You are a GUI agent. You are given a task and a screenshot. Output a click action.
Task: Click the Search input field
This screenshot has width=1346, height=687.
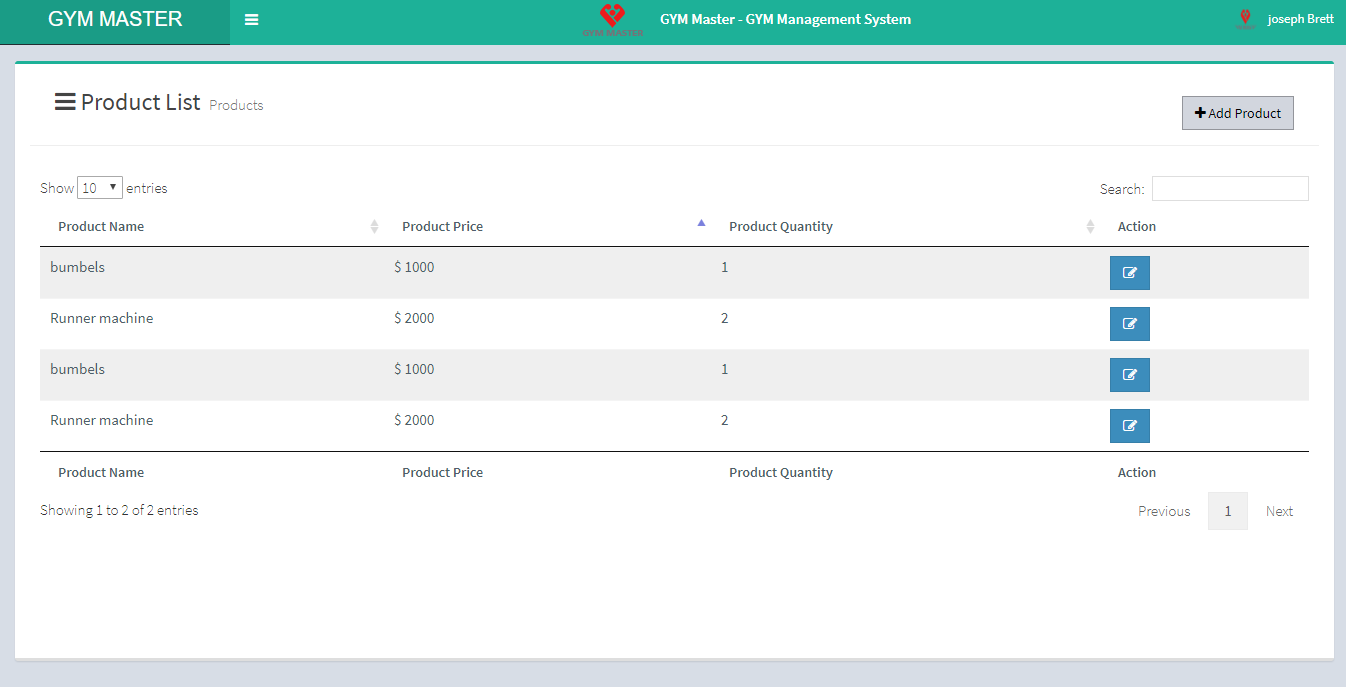1229,189
